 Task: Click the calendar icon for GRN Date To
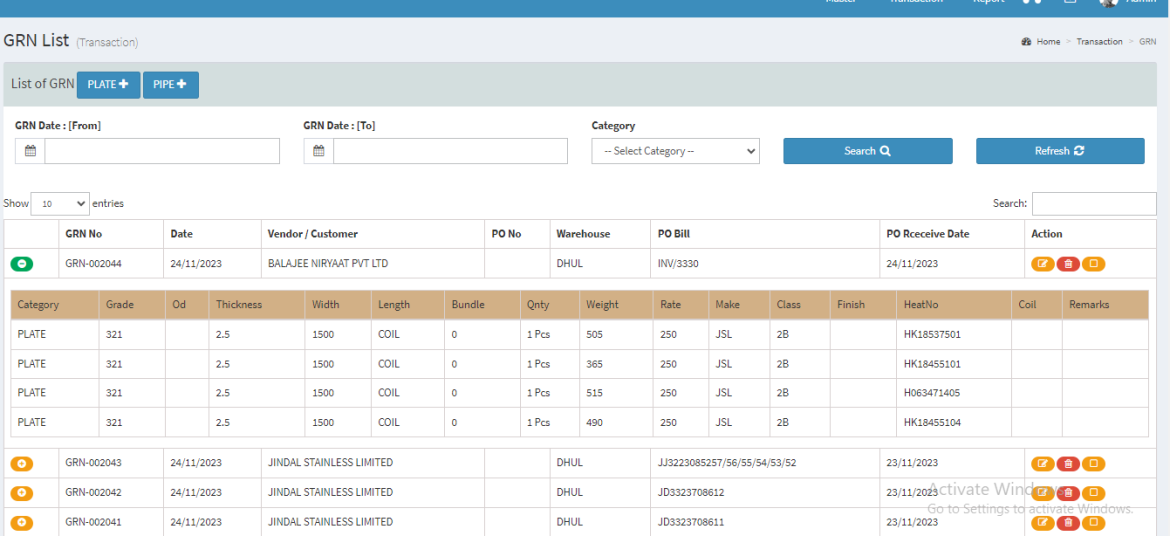(318, 151)
